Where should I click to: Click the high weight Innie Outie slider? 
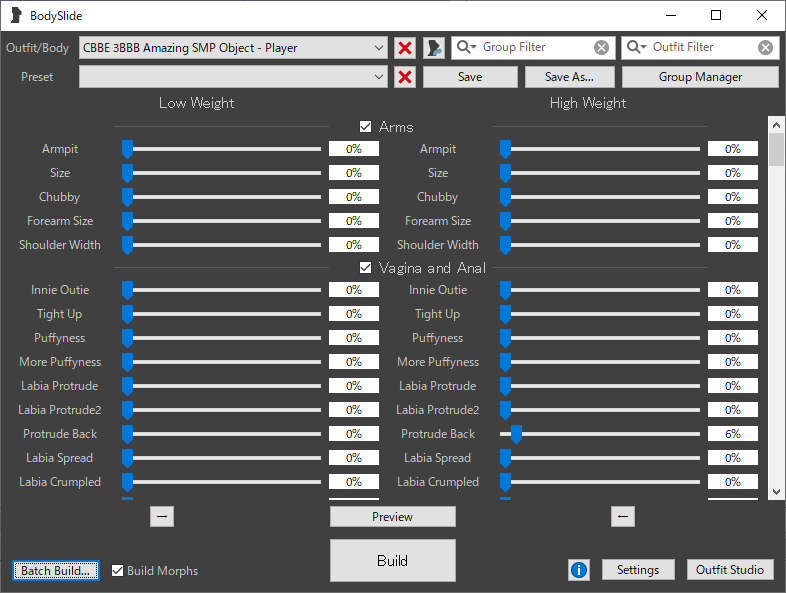(x=600, y=290)
